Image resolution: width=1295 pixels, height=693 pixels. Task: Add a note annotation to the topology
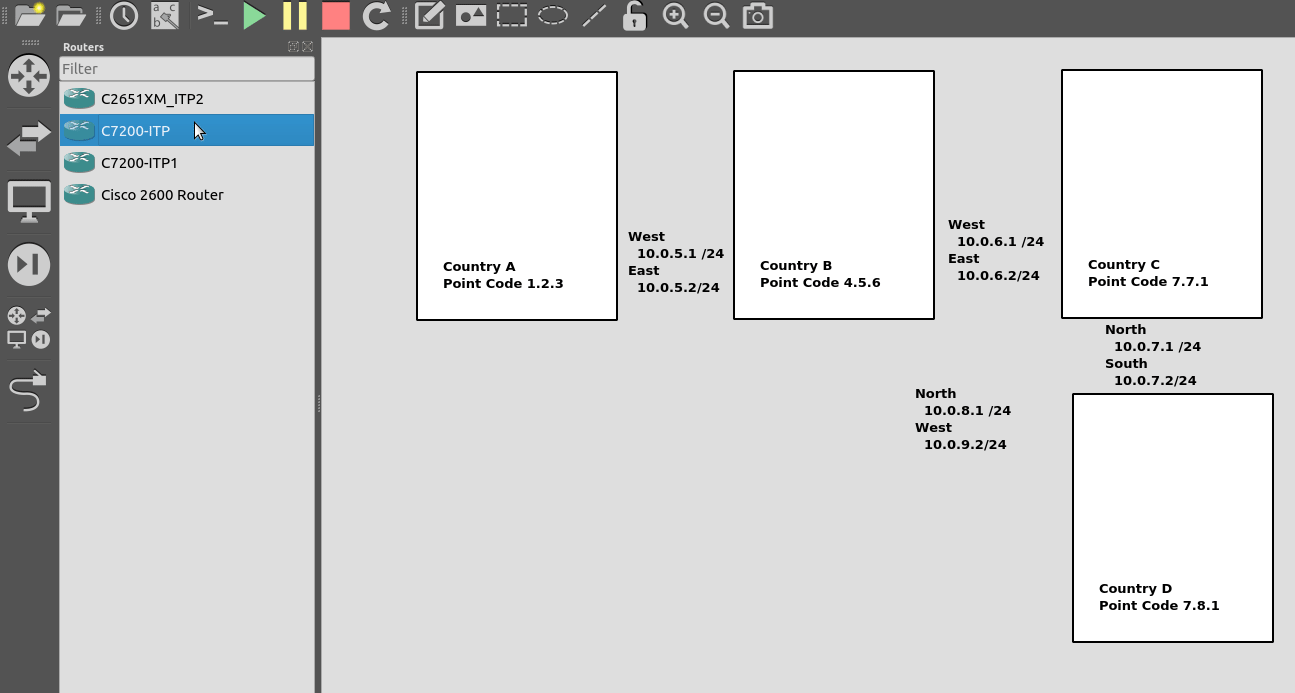[428, 16]
